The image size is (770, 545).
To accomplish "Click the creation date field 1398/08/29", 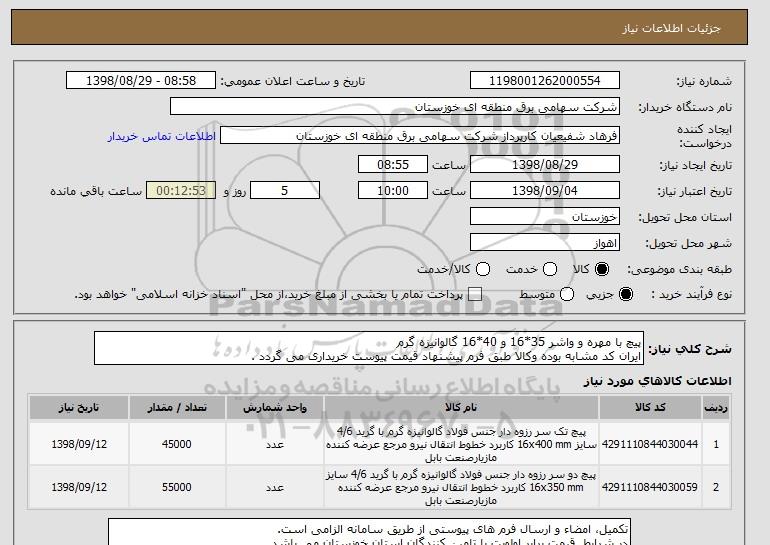I will tap(545, 164).
